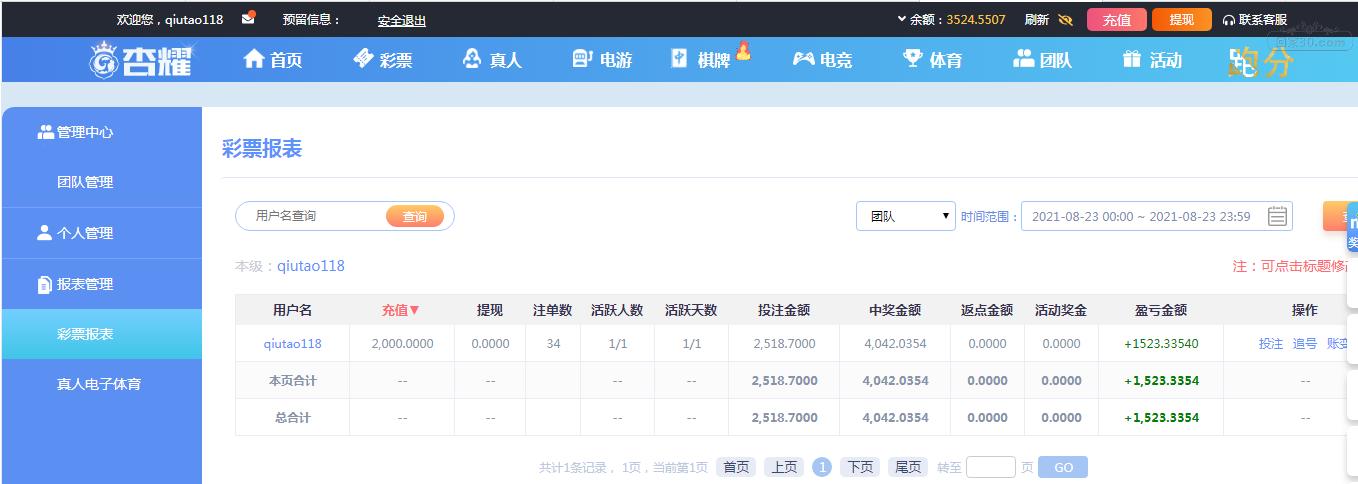Viewport: 1358px width, 484px height.
Task: Click the red 充值 recharge button
Action: [1117, 19]
